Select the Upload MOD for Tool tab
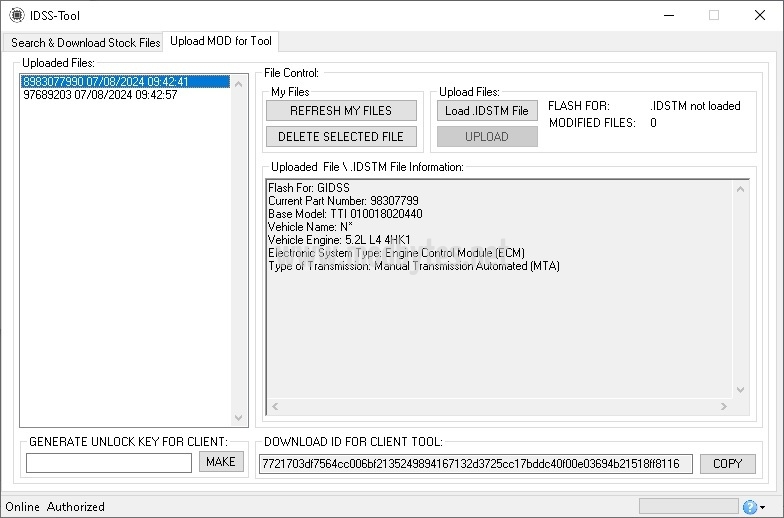 pos(221,41)
